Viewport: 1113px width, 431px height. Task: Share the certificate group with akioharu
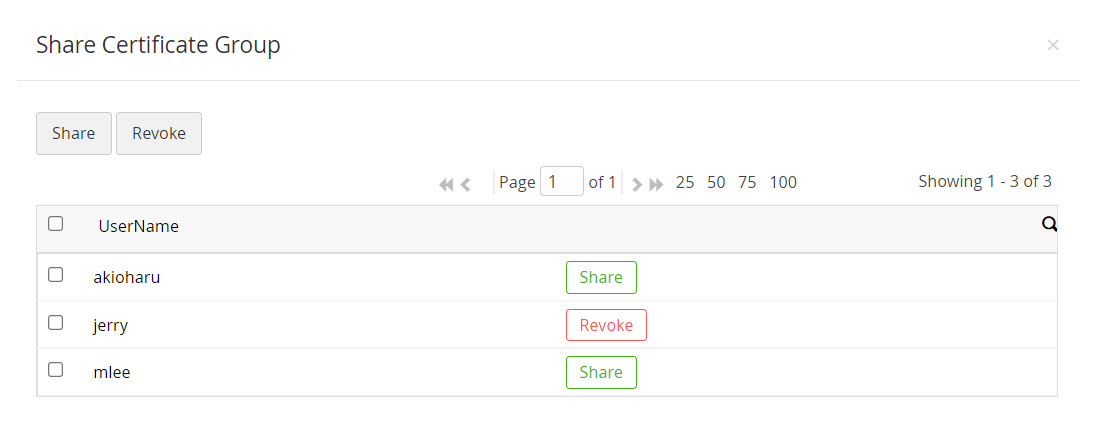[x=601, y=278]
